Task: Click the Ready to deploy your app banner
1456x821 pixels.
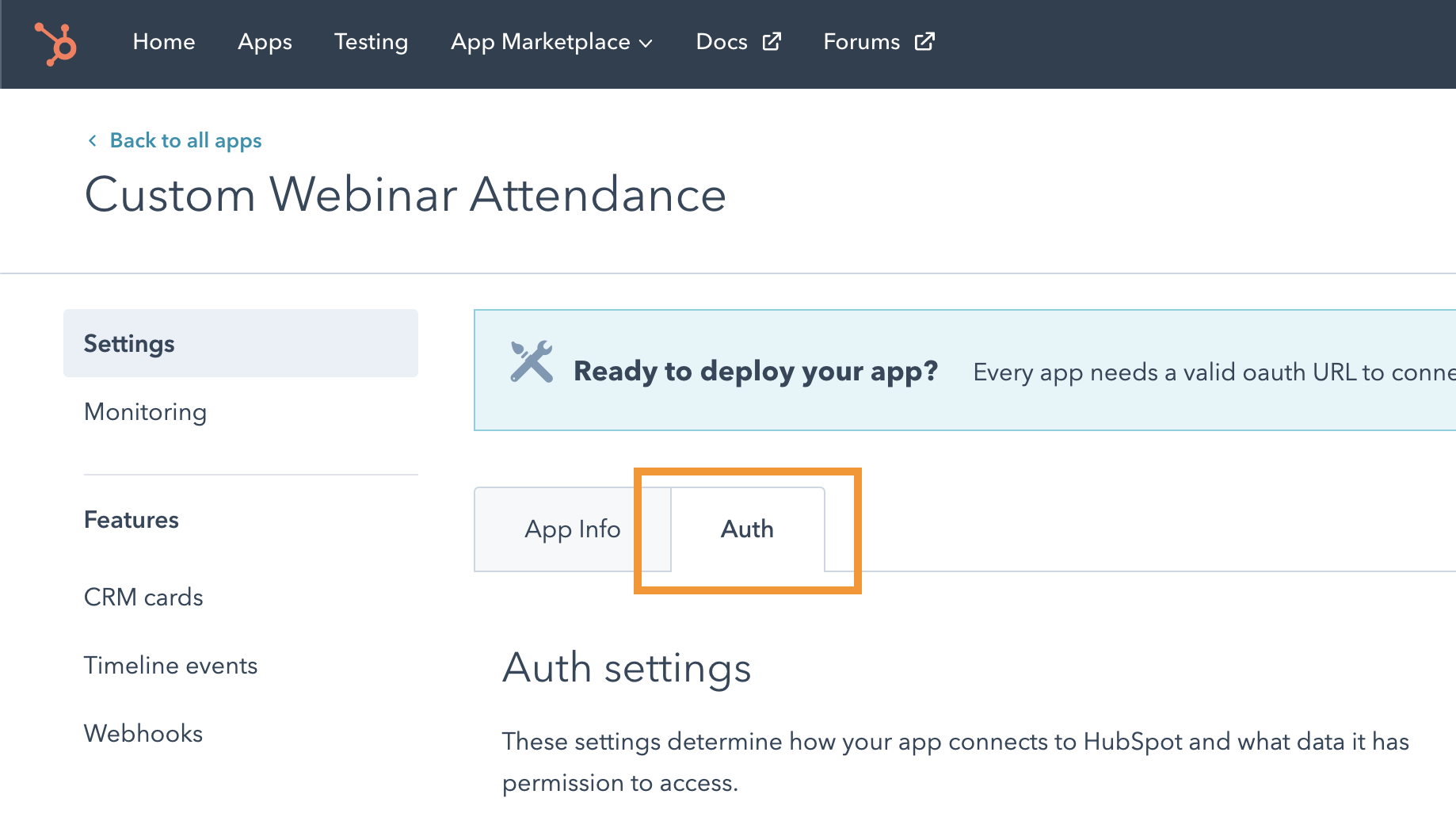Action: tap(755, 370)
